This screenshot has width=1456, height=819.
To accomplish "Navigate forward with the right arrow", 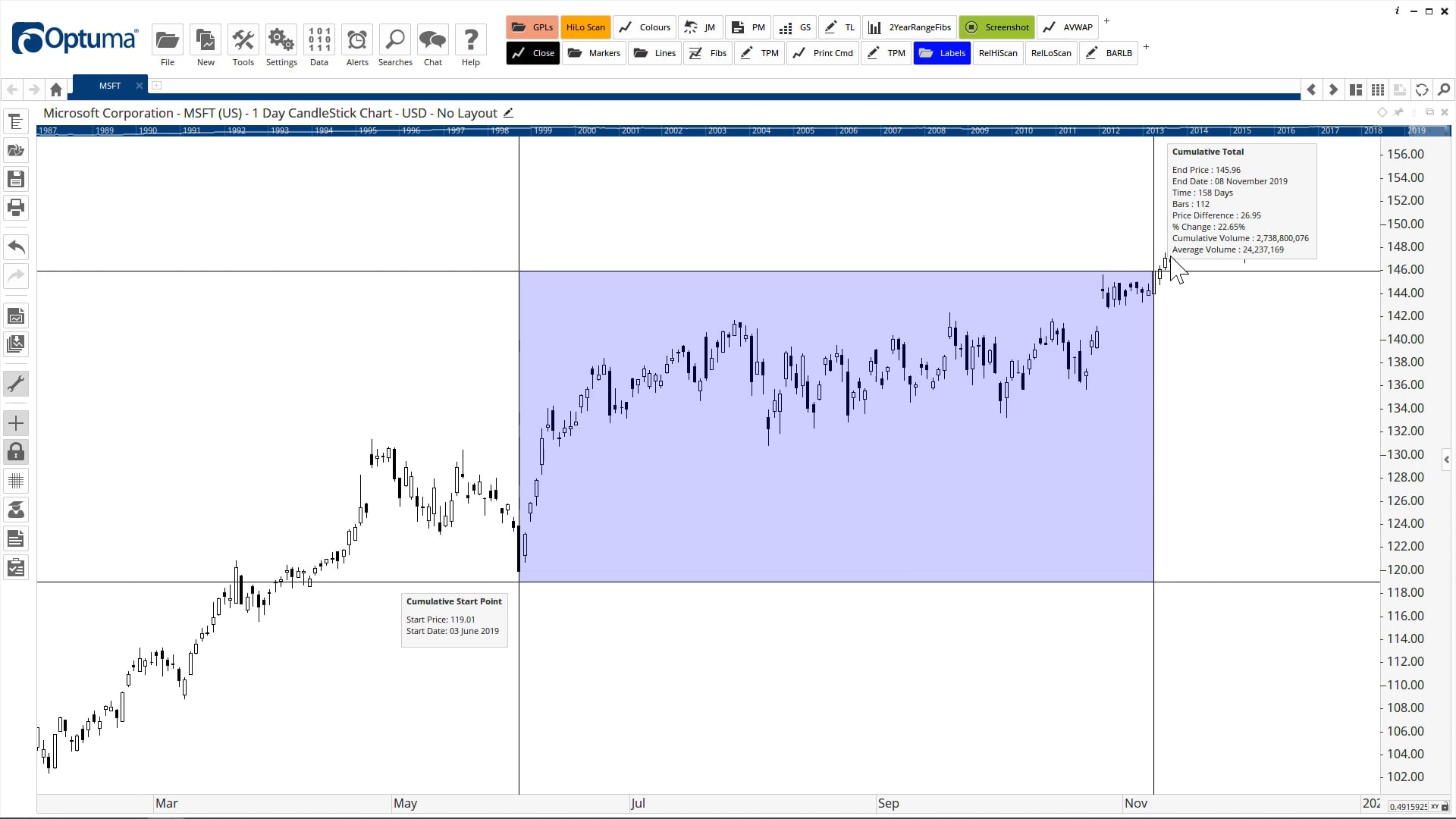I will (x=34, y=89).
